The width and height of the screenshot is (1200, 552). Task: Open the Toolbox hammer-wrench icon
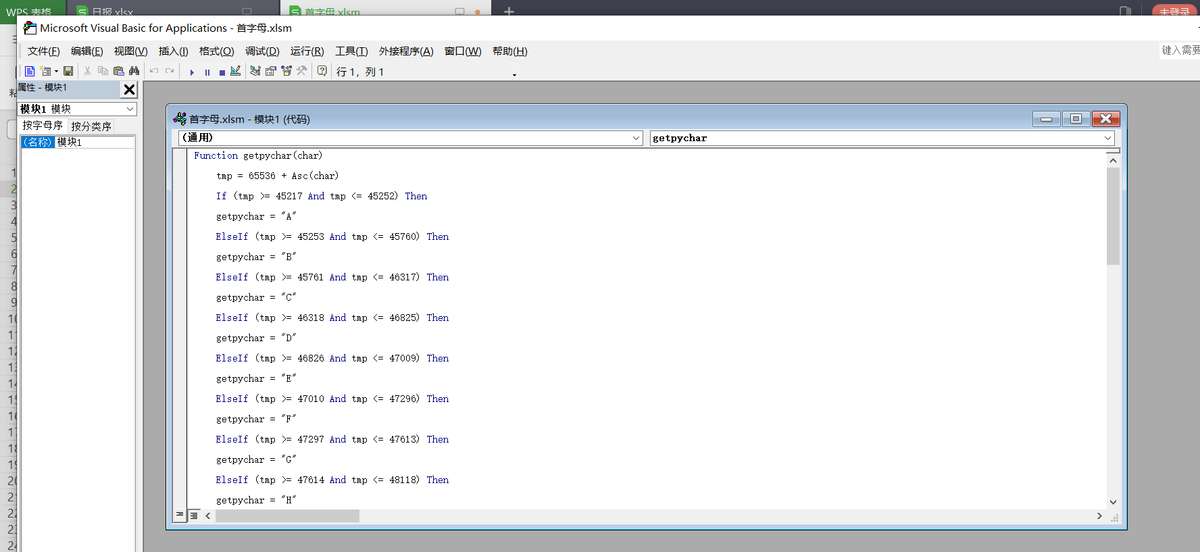[x=301, y=71]
